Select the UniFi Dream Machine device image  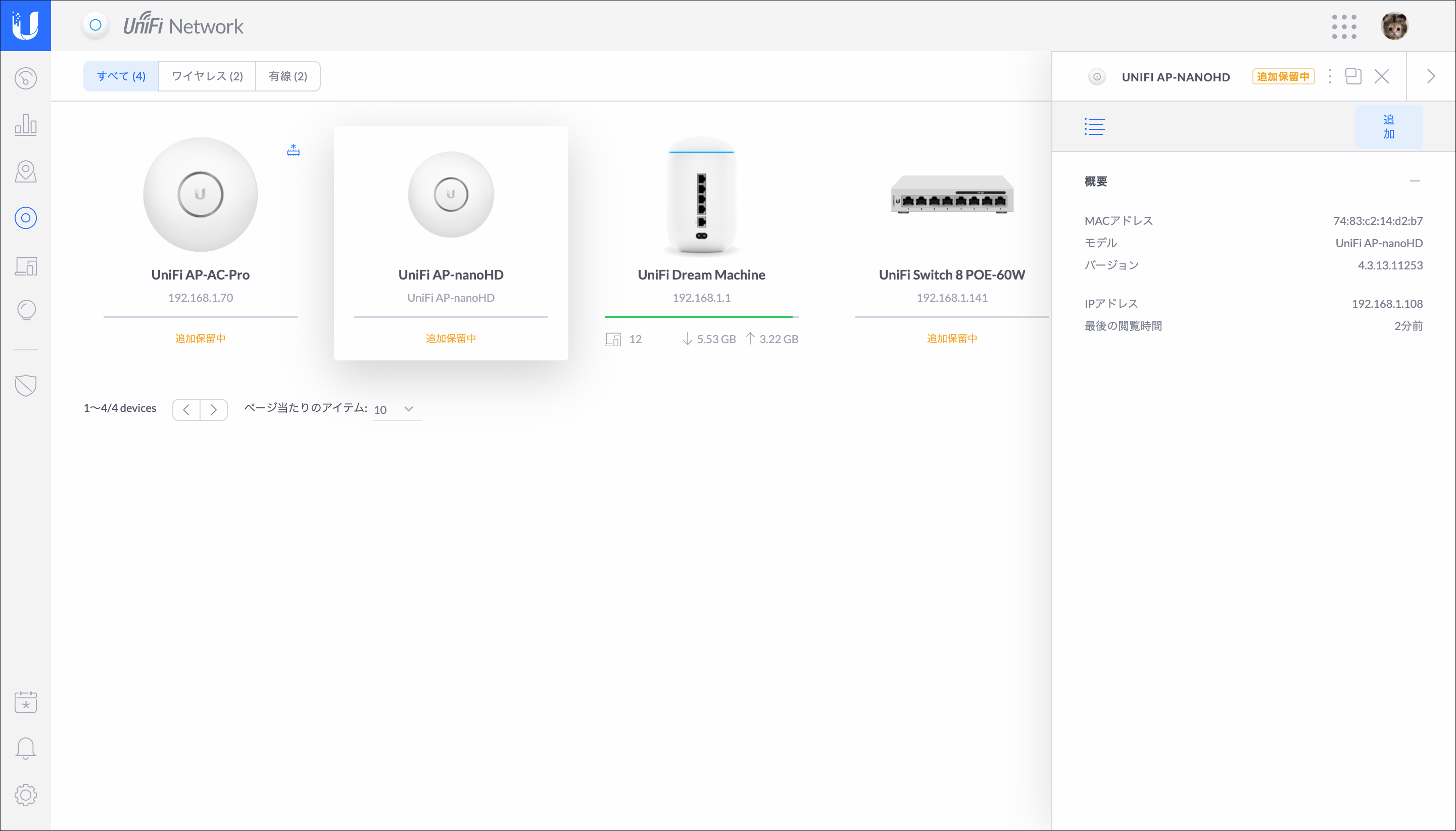coord(702,195)
